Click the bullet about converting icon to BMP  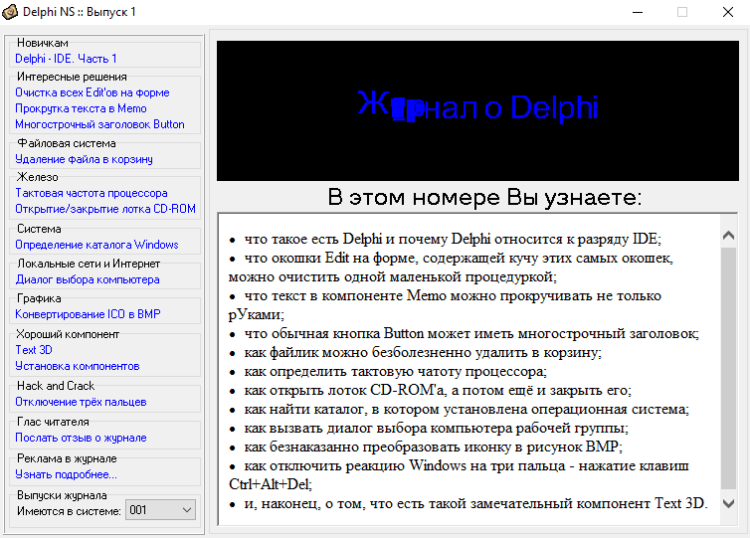(x=426, y=447)
